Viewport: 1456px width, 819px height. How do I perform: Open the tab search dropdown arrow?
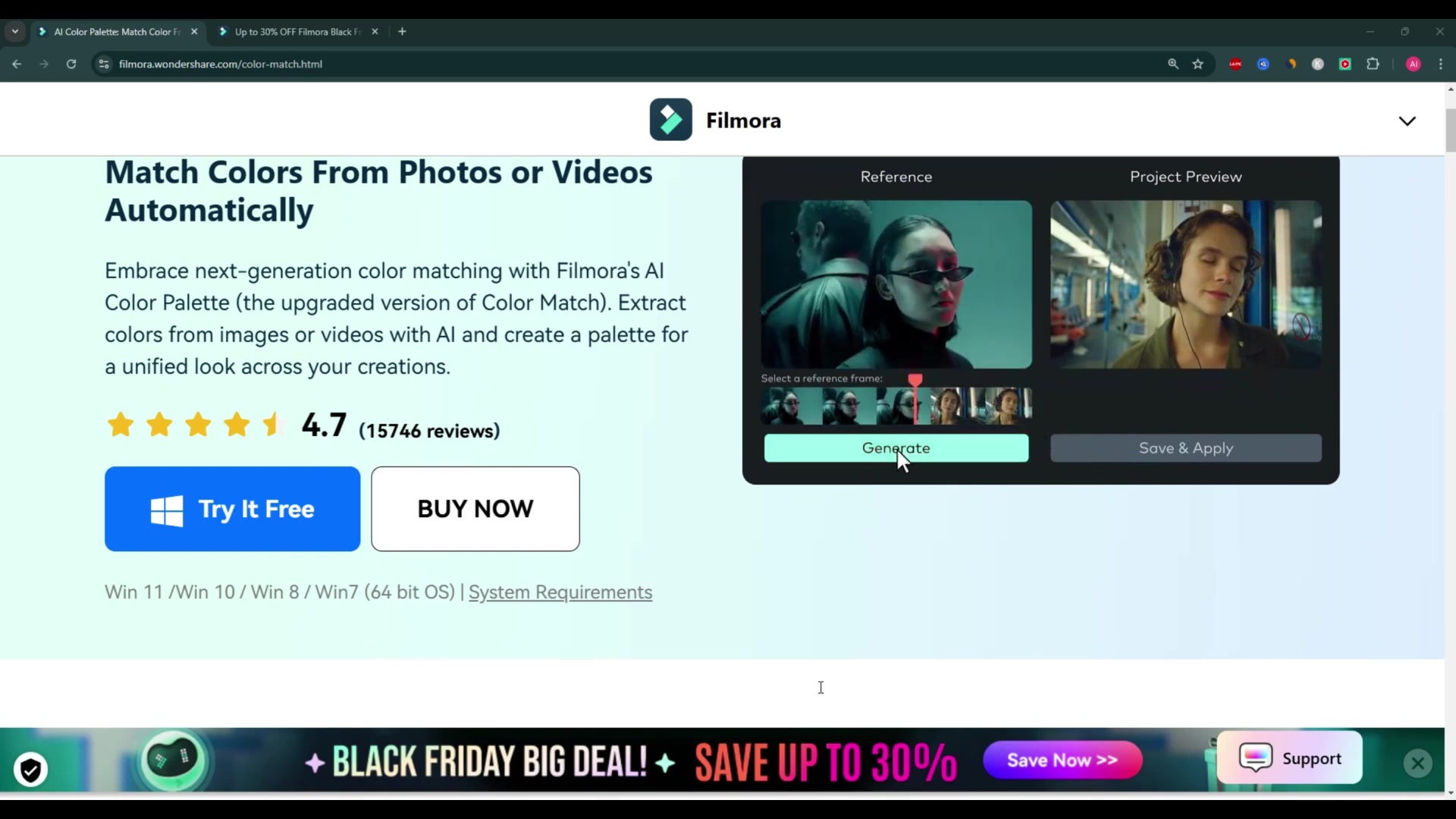tap(15, 32)
